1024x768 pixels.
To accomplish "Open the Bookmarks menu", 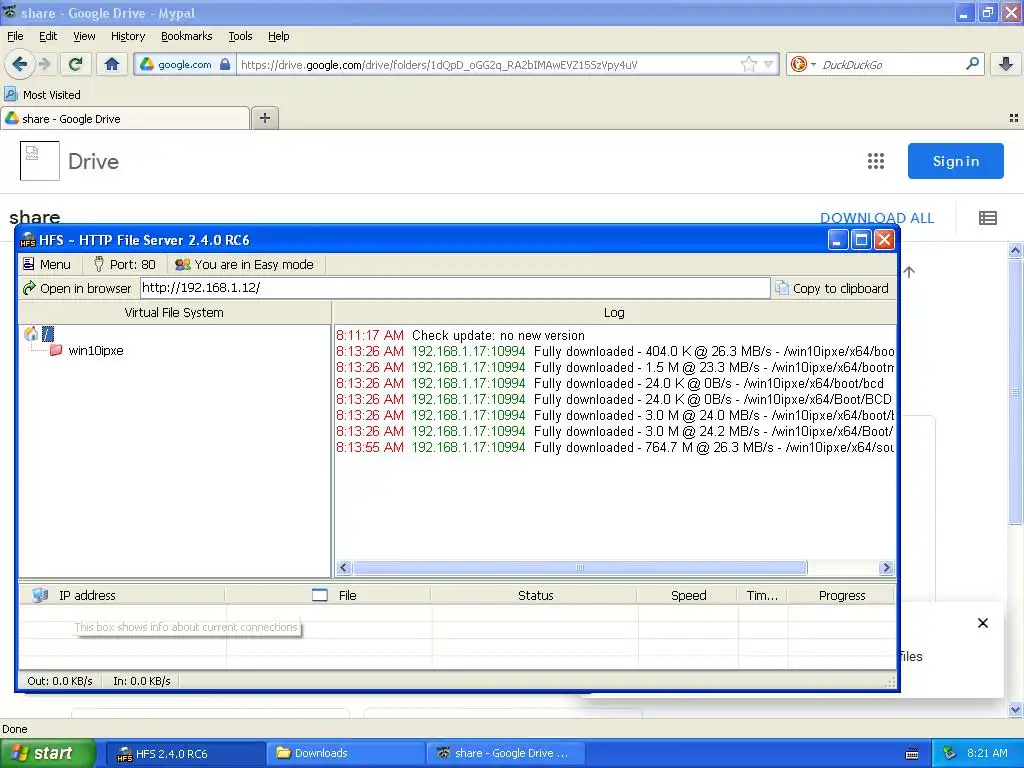I will tap(186, 36).
